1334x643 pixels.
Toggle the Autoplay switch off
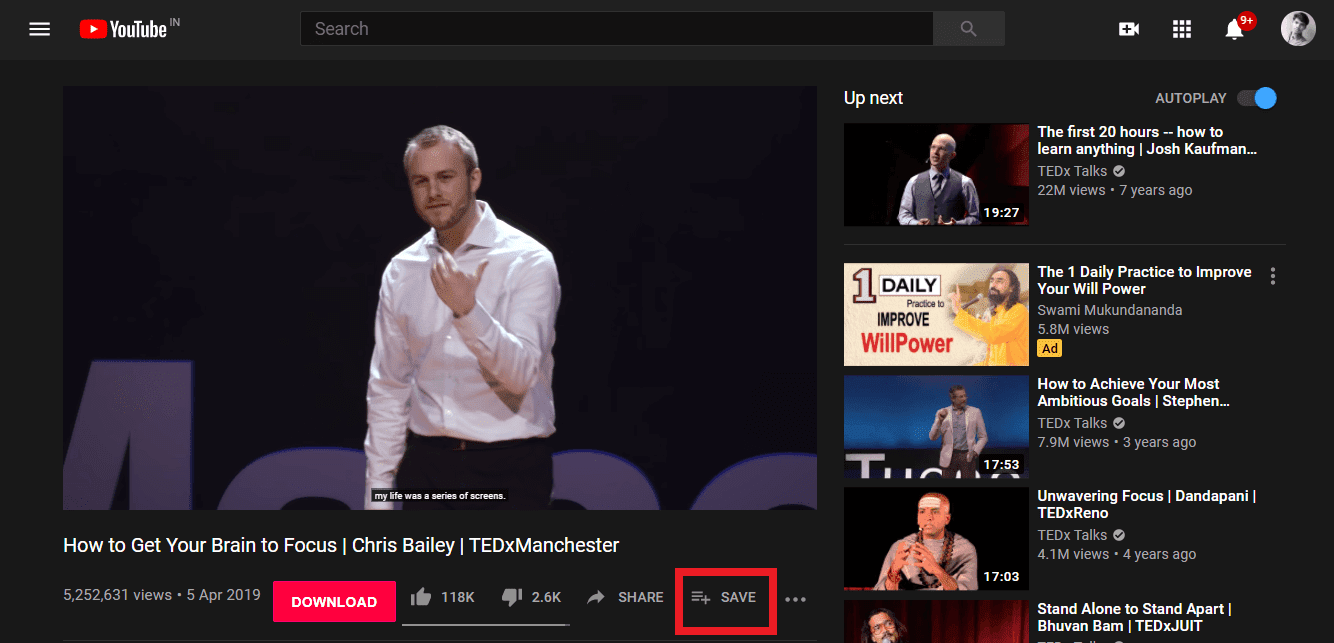pyautogui.click(x=1257, y=98)
